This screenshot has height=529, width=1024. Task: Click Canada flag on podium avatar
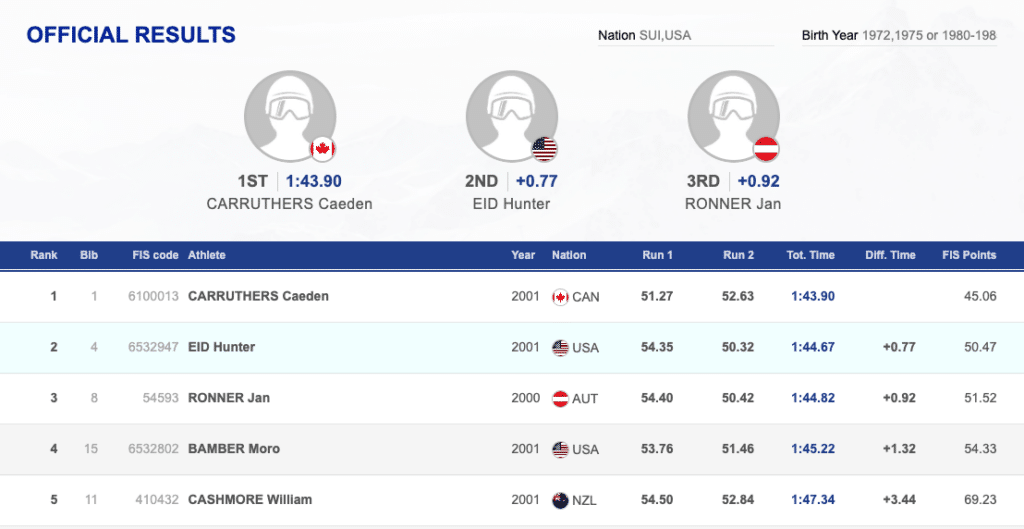(x=322, y=150)
